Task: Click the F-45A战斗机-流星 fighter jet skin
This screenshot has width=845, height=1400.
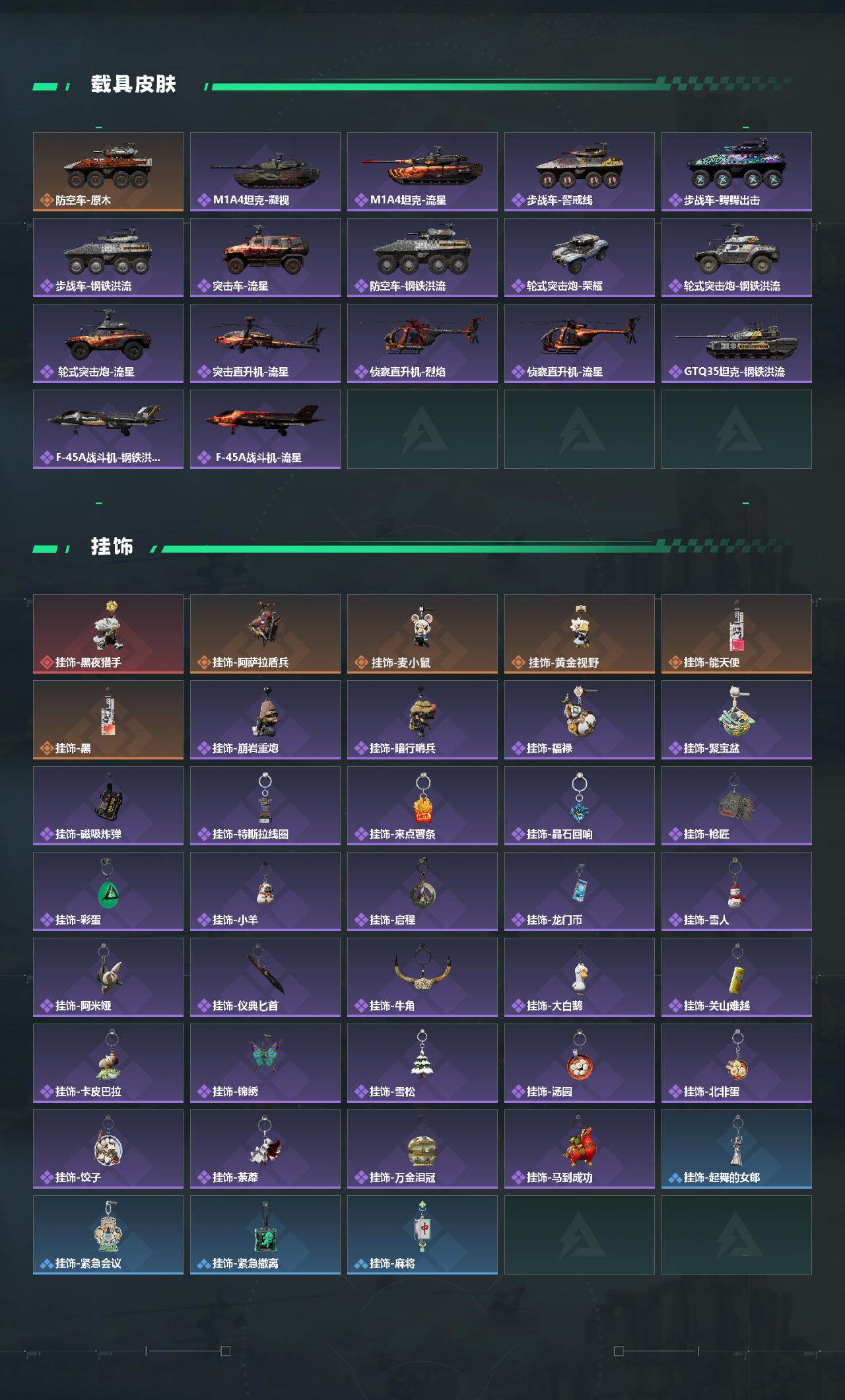Action: click(265, 429)
